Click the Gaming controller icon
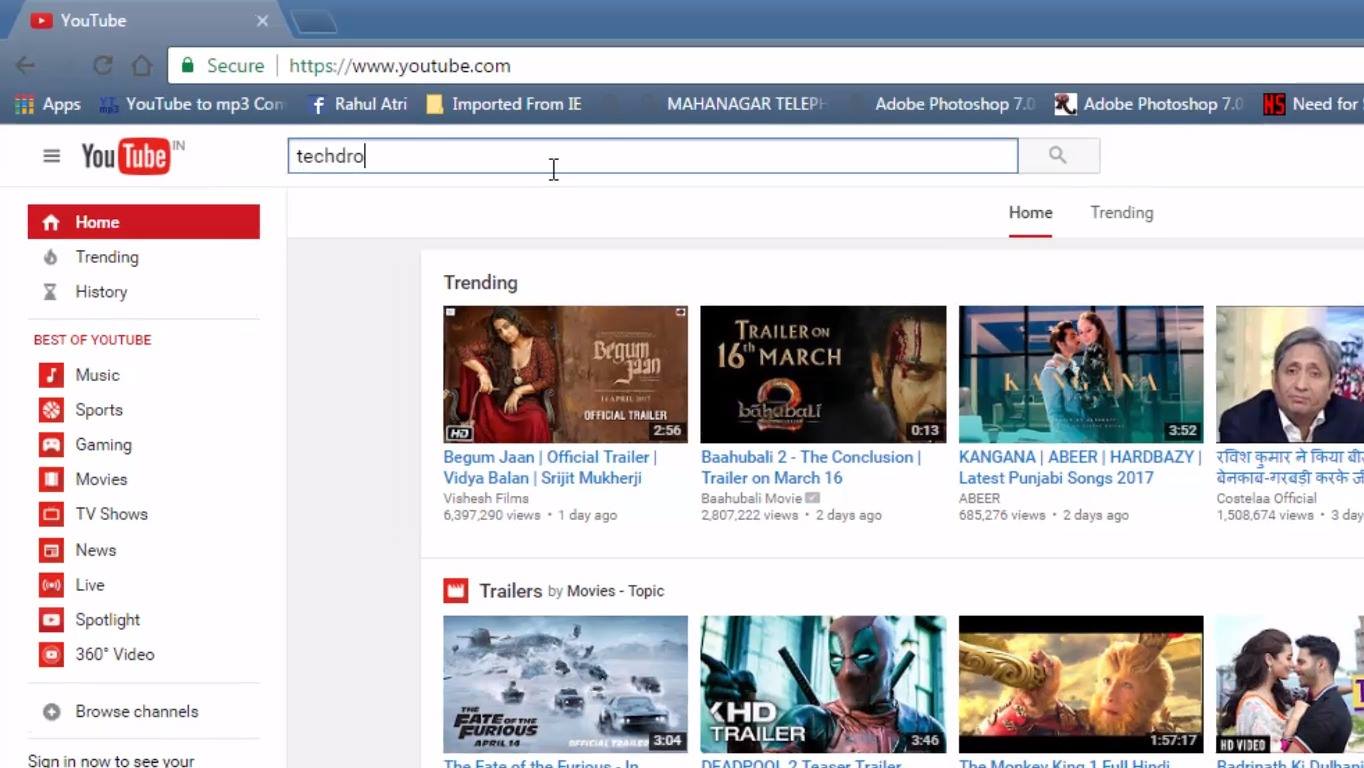 (51, 445)
